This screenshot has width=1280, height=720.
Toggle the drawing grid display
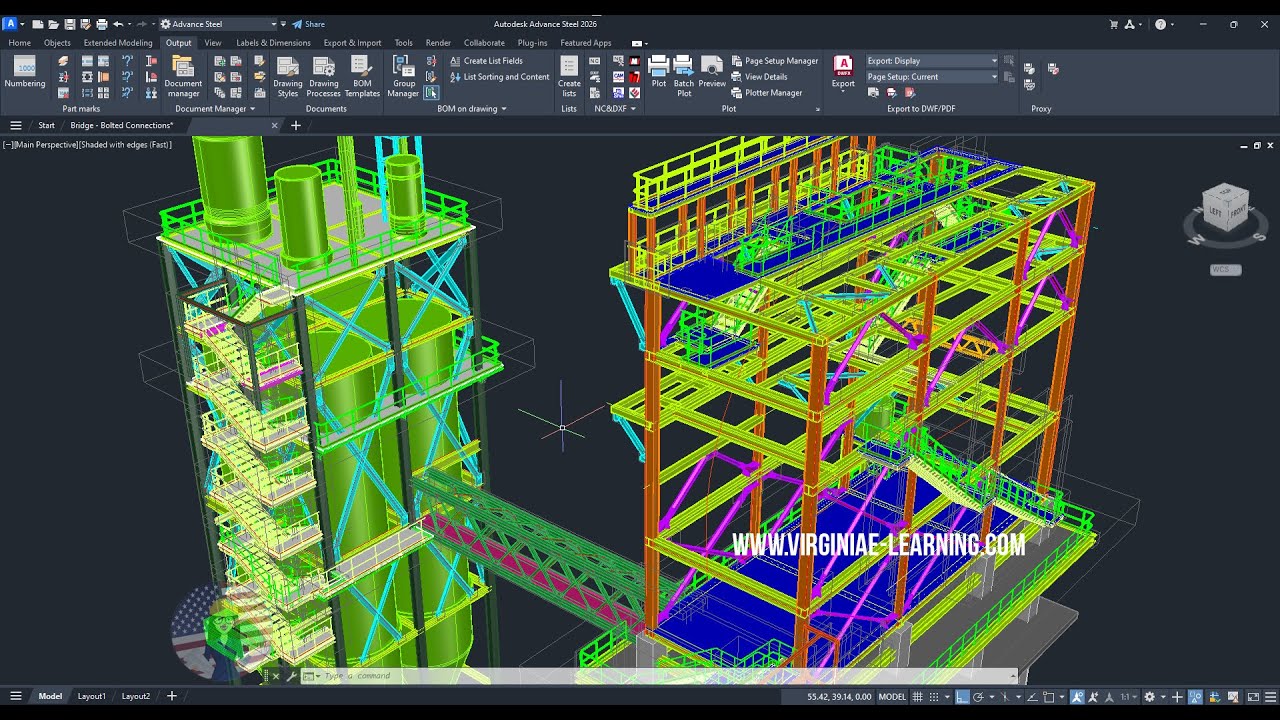click(918, 697)
